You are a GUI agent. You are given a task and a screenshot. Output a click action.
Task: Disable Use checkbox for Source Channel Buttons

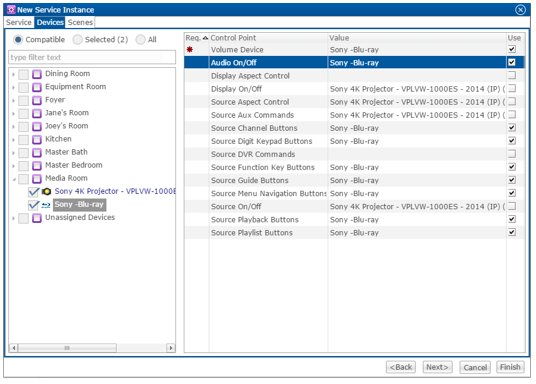coord(512,128)
